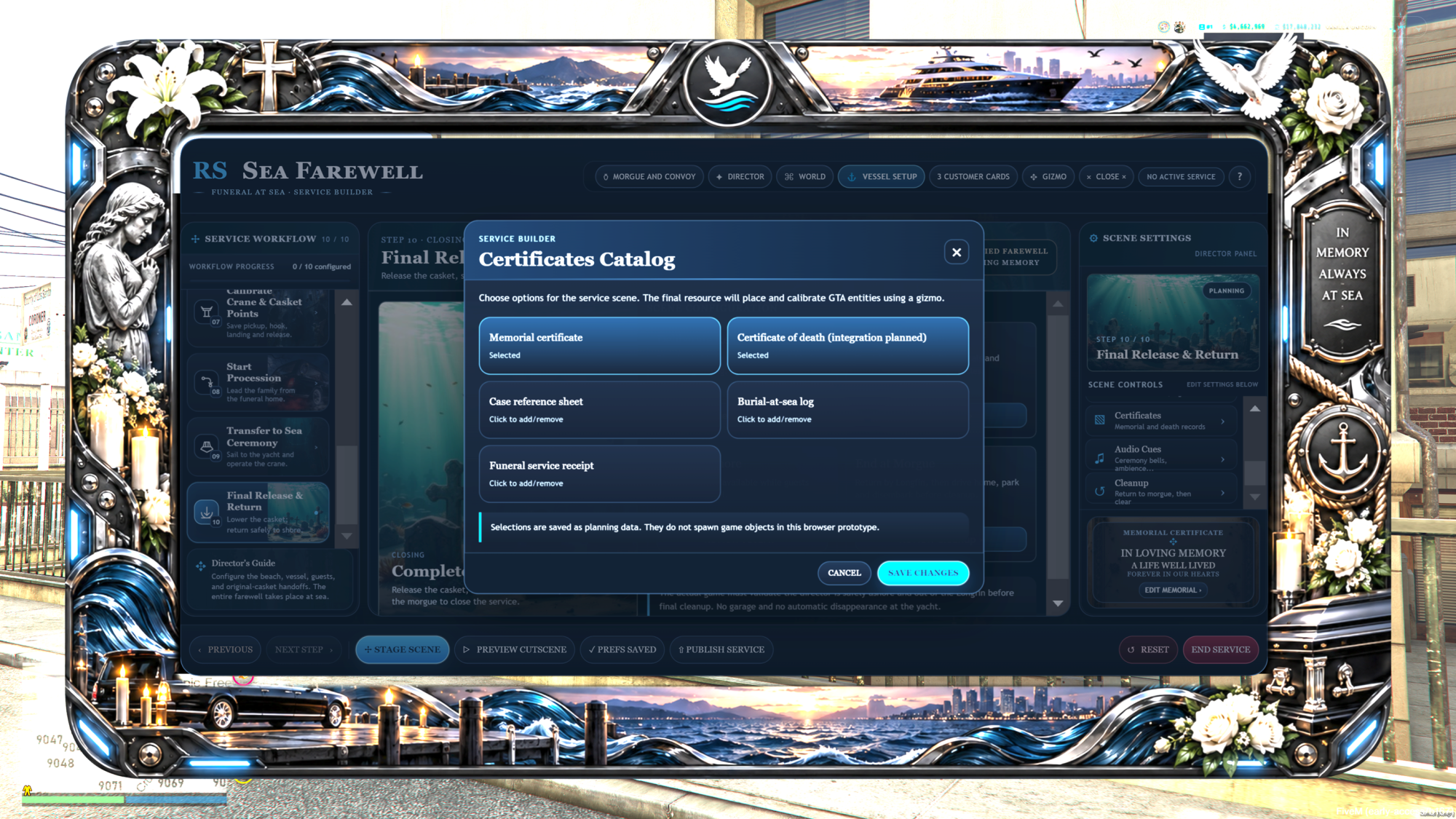The height and width of the screenshot is (819, 1456).
Task: Switch to the World tab
Action: (x=804, y=177)
